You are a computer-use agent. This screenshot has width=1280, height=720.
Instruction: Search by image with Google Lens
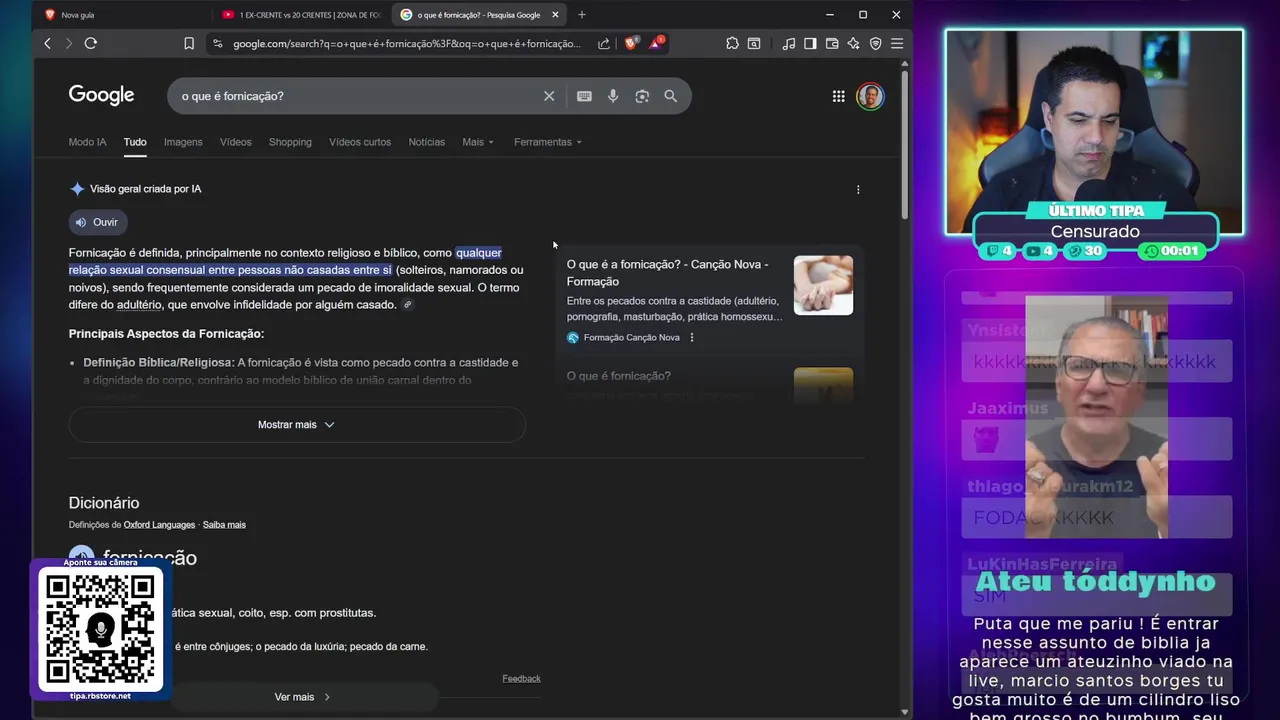pyautogui.click(x=642, y=96)
